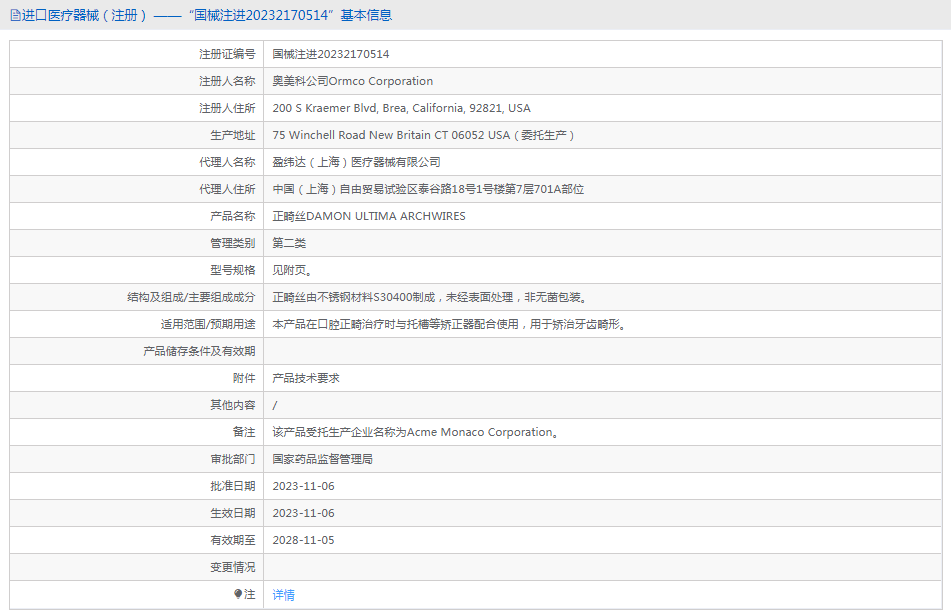Open the 详情 details link
The width and height of the screenshot is (951, 612).
coord(283,595)
